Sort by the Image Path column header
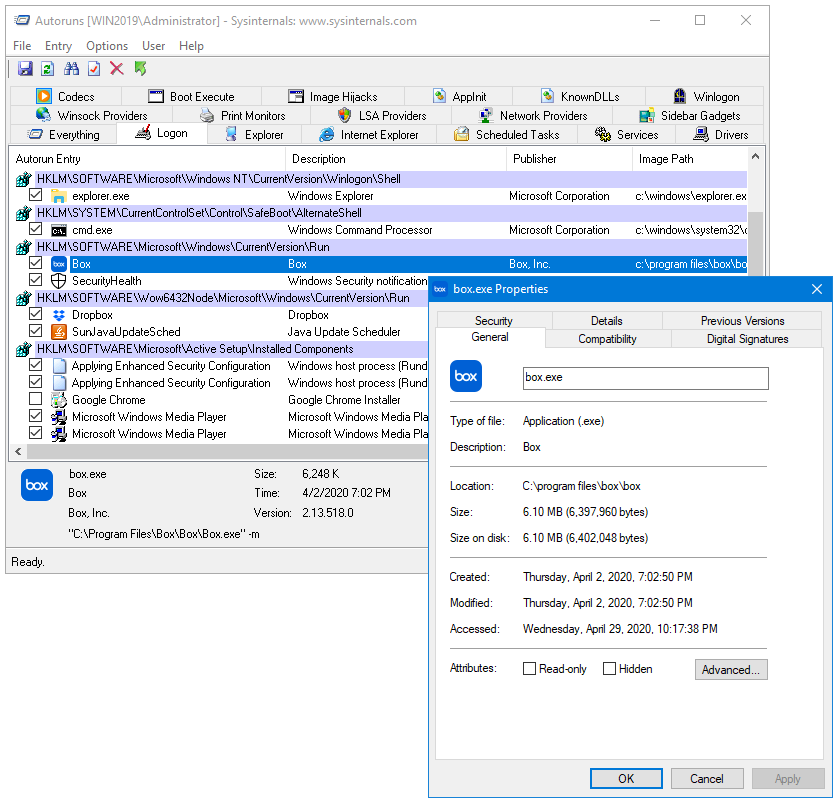 pos(690,159)
